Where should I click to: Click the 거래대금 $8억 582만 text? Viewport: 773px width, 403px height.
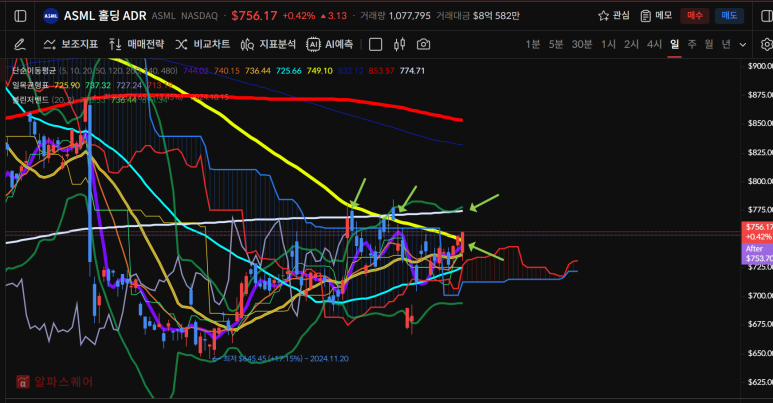point(478,16)
